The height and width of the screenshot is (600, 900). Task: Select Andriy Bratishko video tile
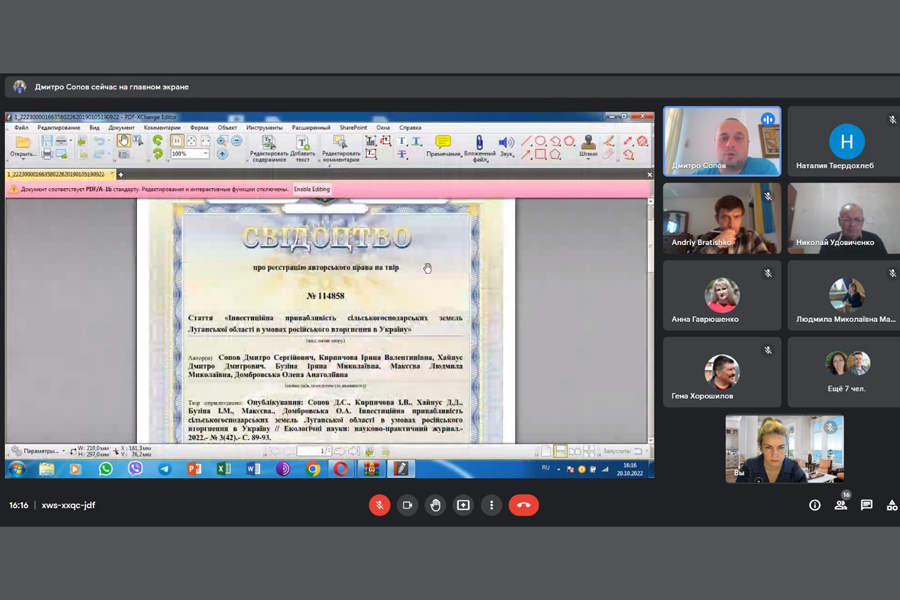click(x=722, y=218)
